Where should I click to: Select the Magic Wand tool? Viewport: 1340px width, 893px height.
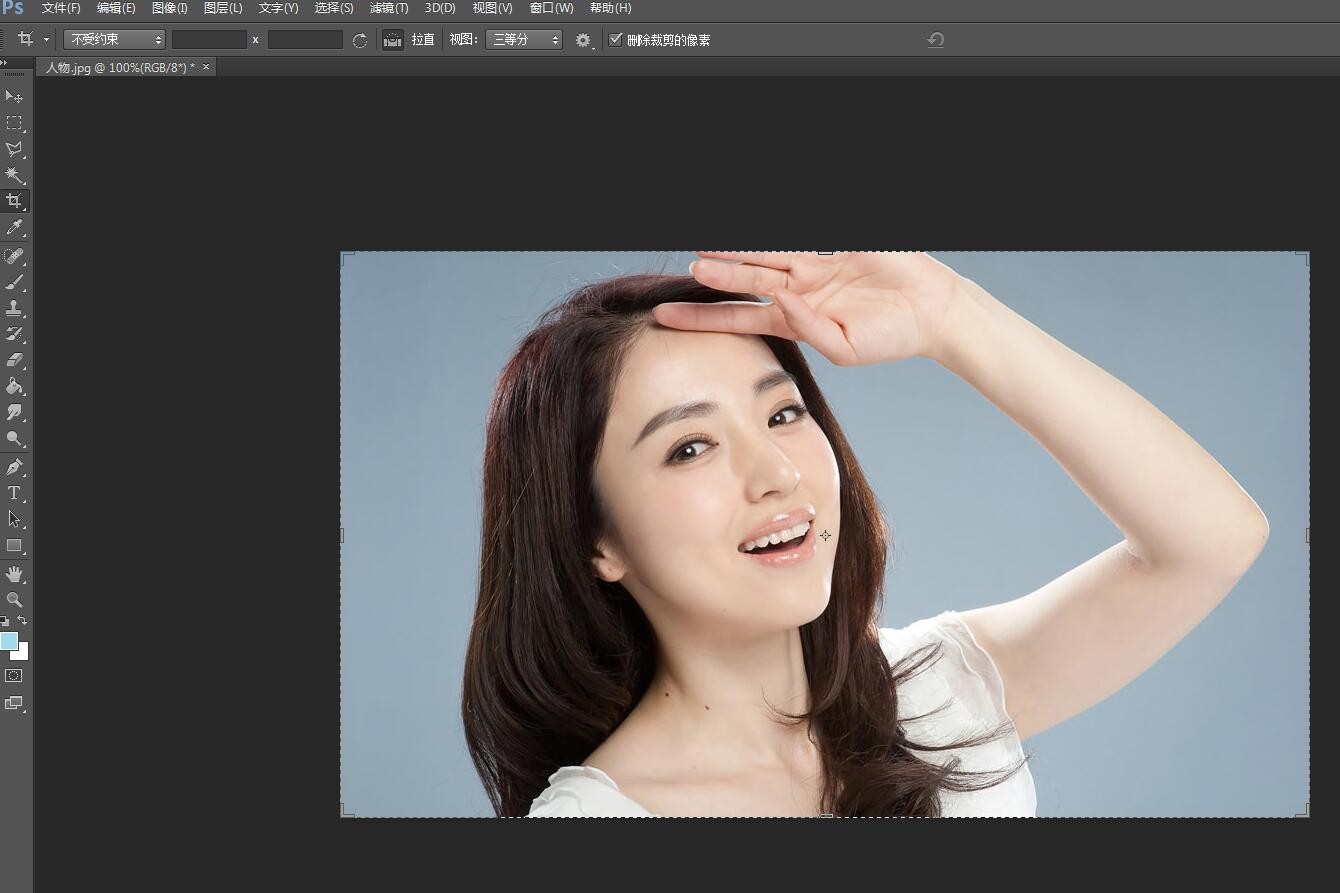pos(14,175)
